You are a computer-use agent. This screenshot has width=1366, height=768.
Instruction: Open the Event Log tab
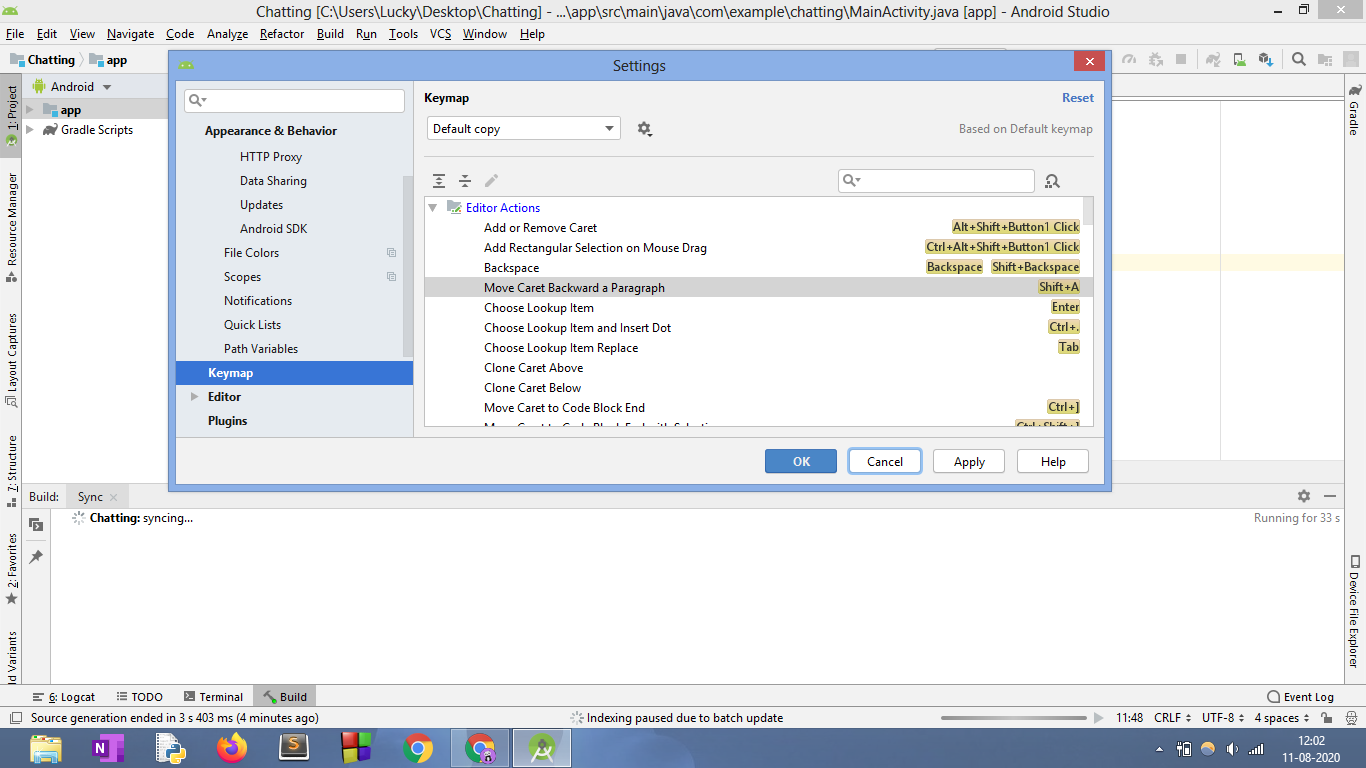[x=1300, y=697]
